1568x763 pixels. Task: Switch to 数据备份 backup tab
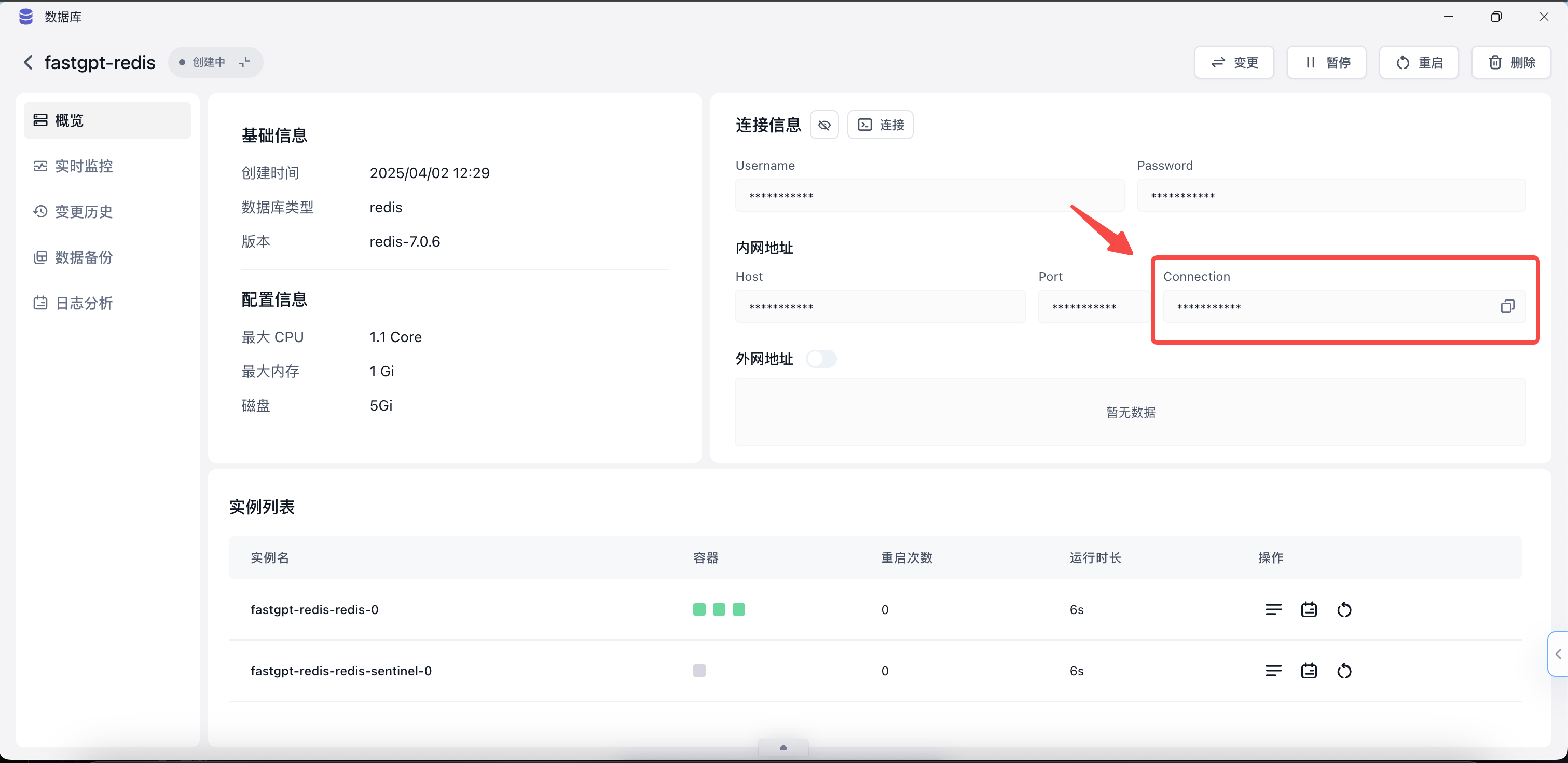(x=84, y=257)
